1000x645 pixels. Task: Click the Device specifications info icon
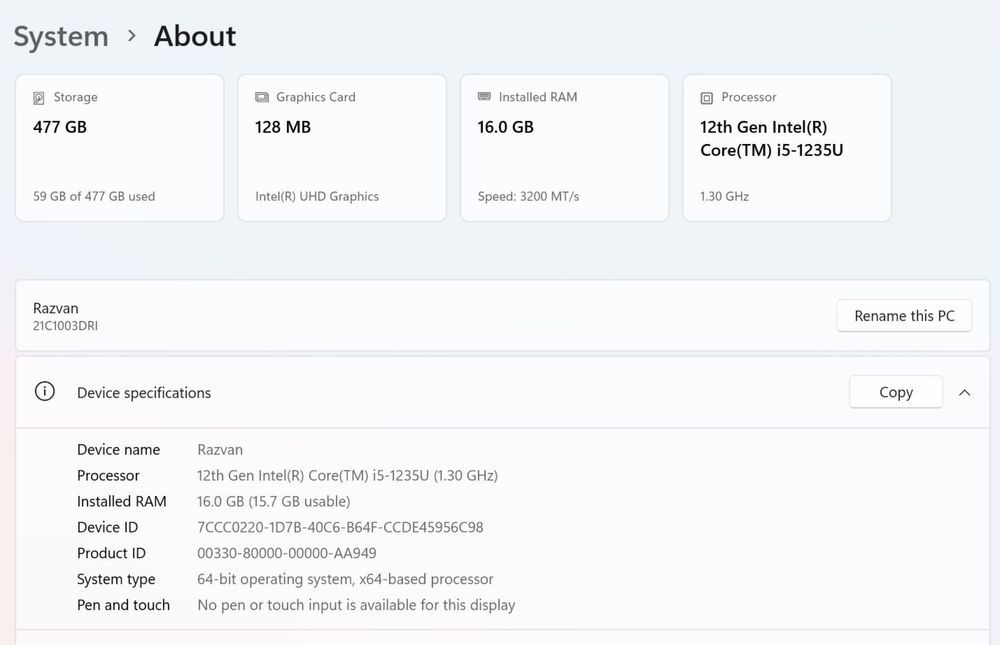pos(45,392)
